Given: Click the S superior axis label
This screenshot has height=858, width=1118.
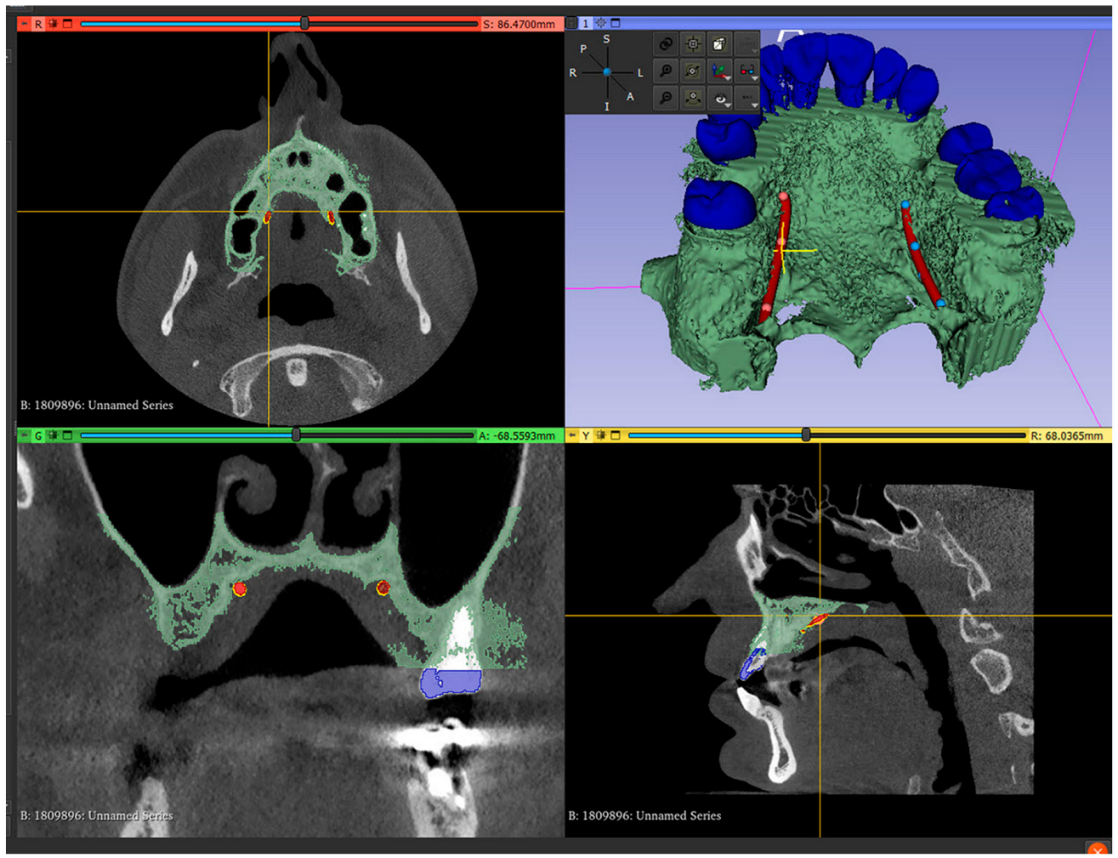Looking at the screenshot, I should (607, 39).
